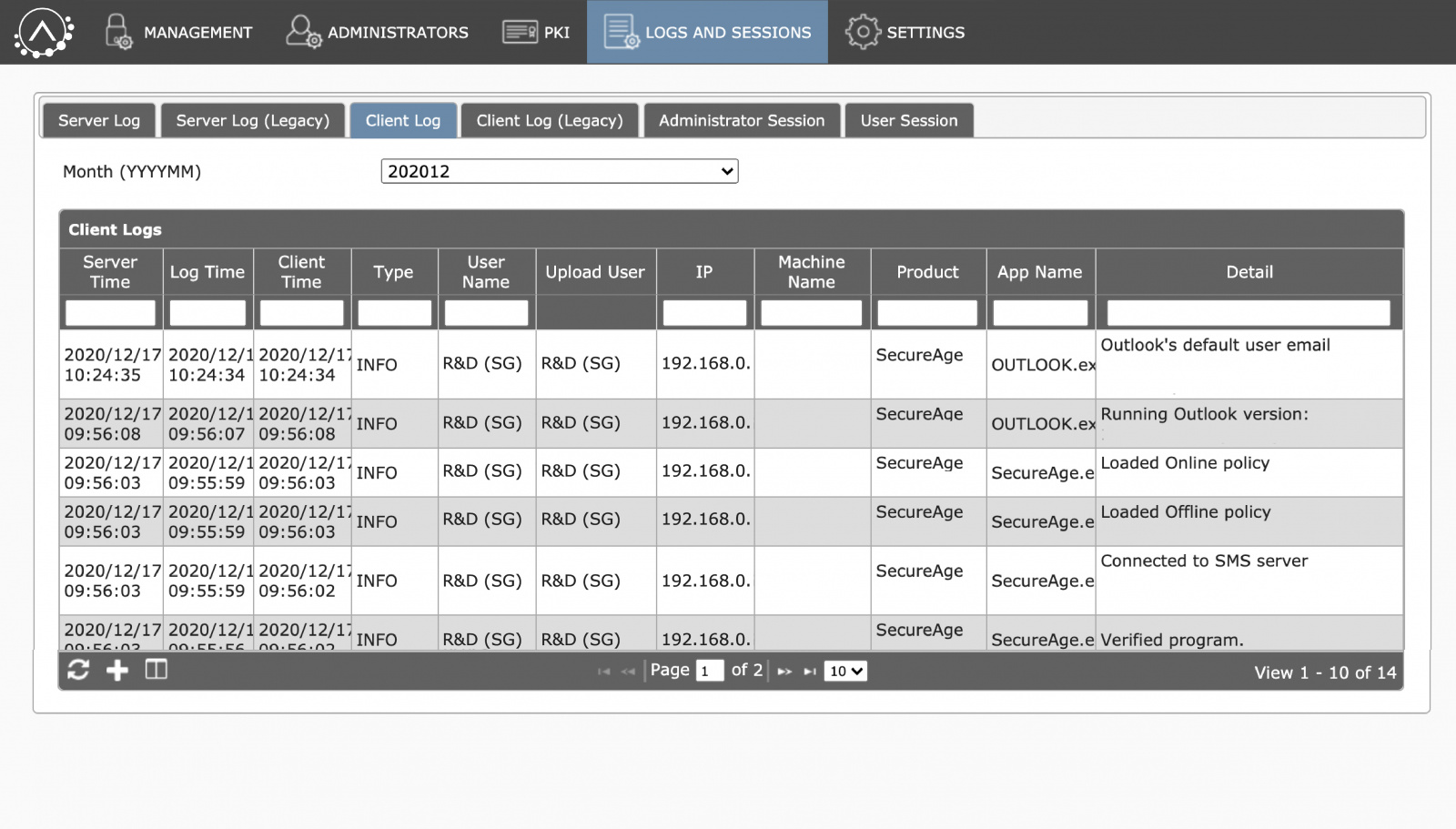Click the Settings gear icon
The image size is (1456, 829).
(x=862, y=32)
